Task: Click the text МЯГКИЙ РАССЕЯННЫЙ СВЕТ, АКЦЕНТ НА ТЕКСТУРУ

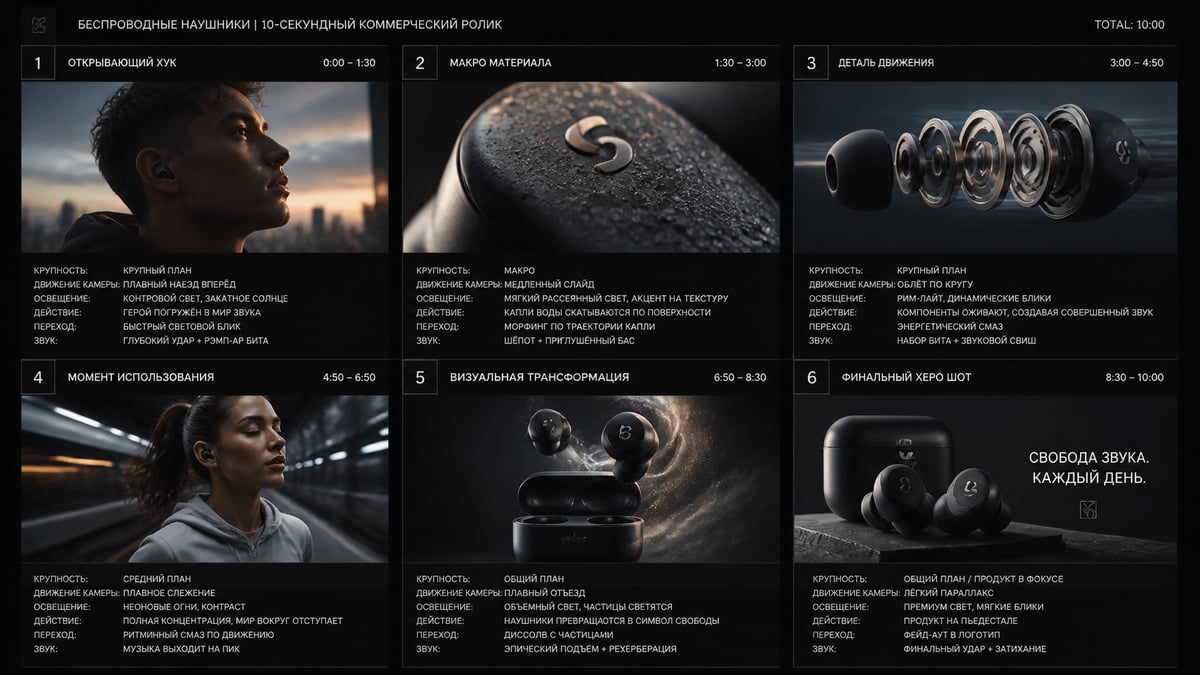Action: point(616,298)
